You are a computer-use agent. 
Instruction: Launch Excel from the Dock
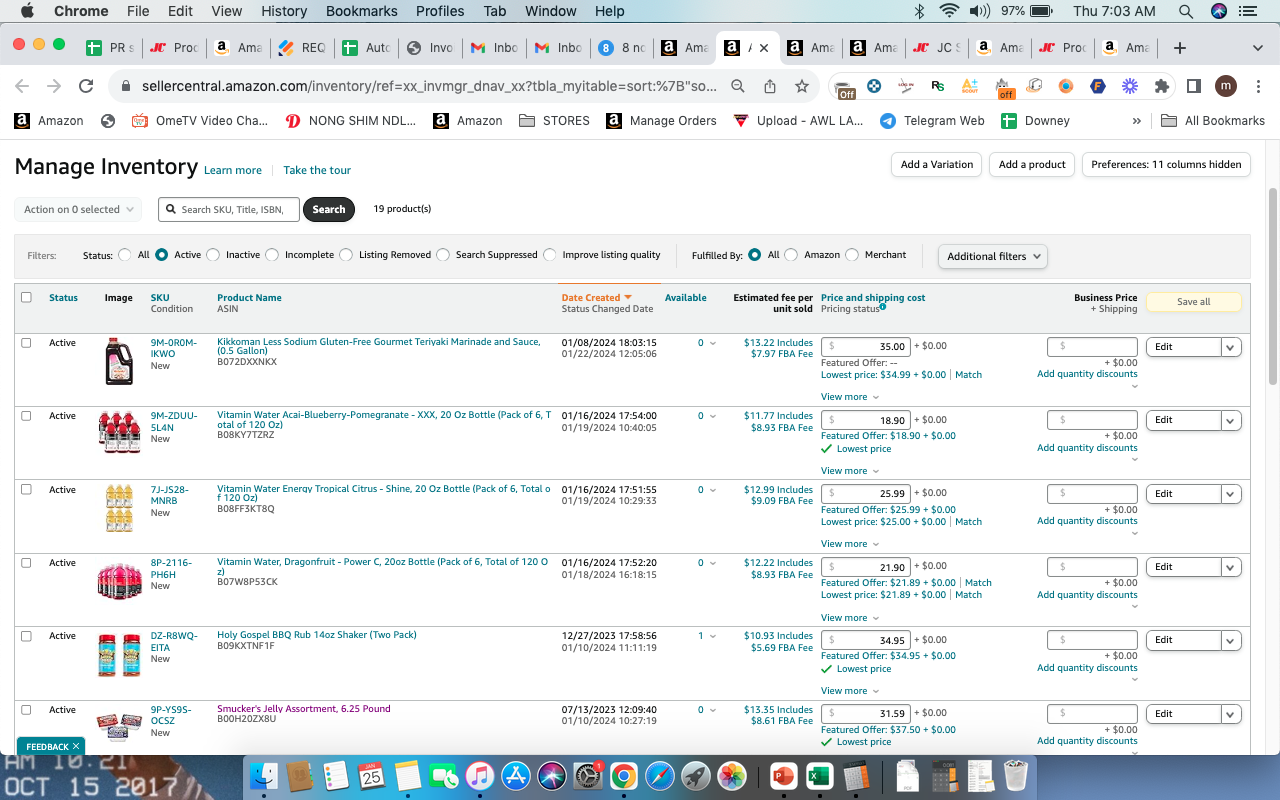[x=821, y=775]
